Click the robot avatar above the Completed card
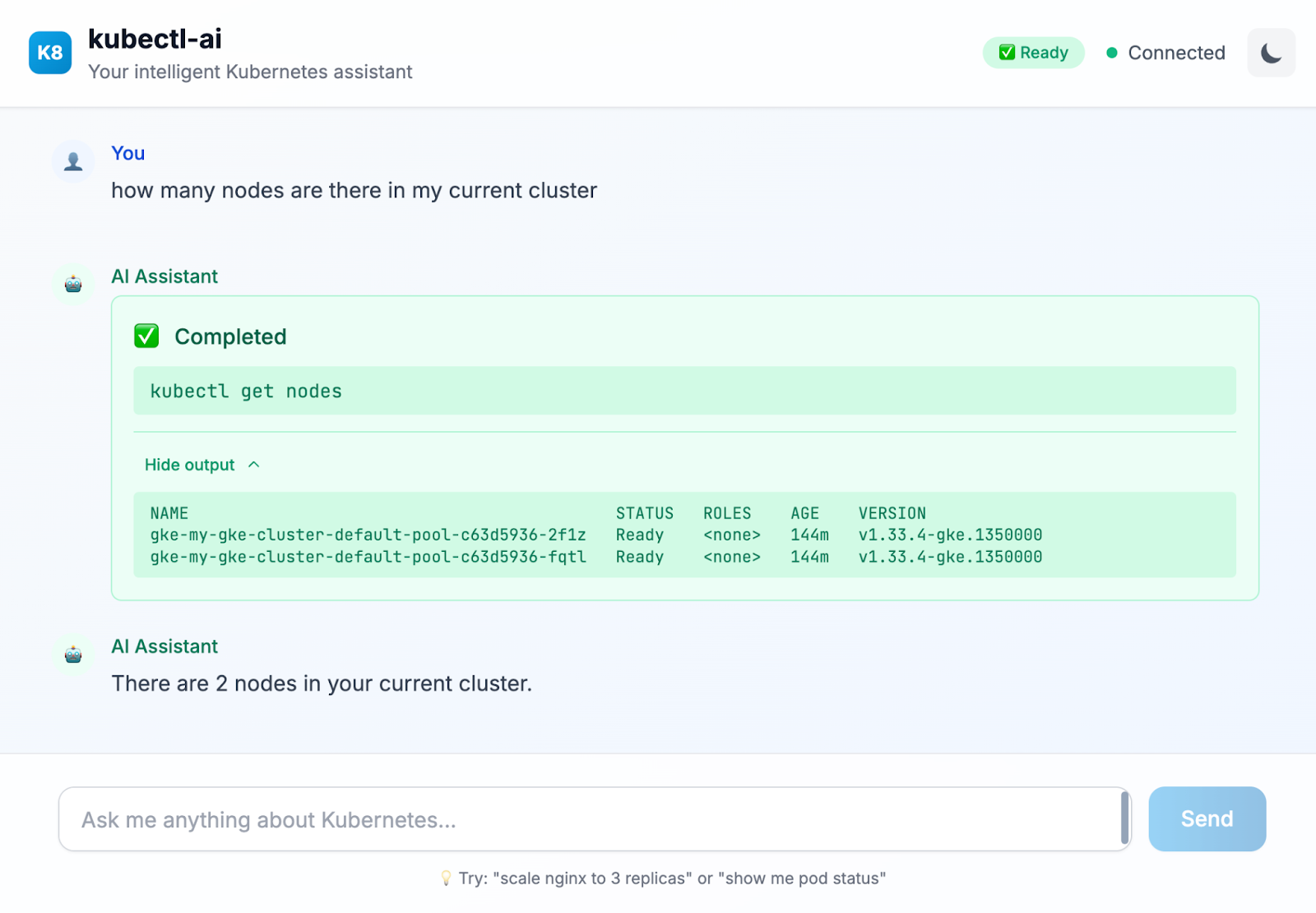The image size is (1316, 913). 73,285
